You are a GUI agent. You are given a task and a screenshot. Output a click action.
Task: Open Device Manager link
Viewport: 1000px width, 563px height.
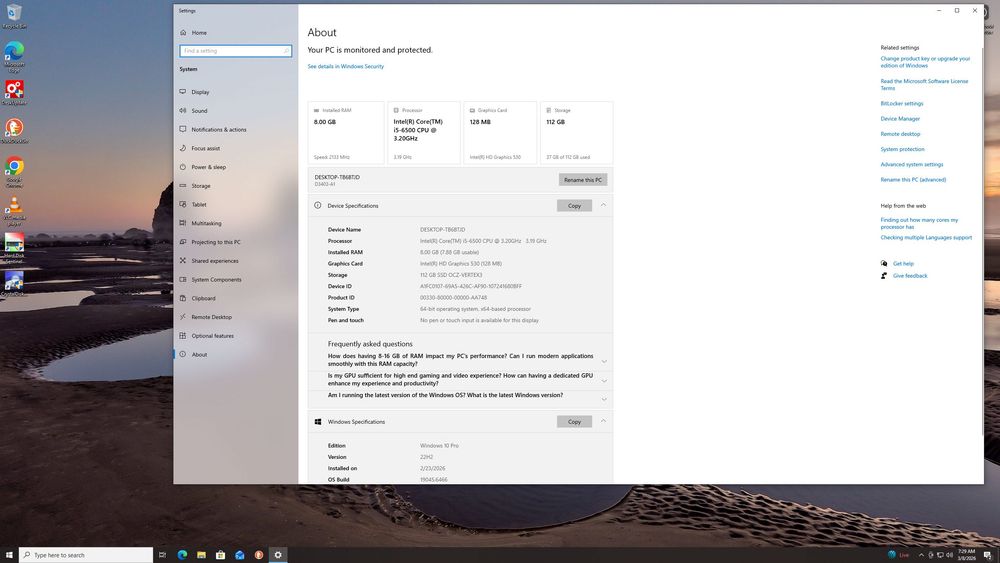coord(900,119)
